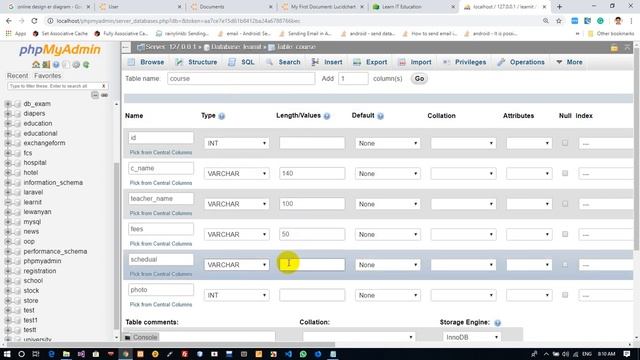Viewport: 640px width, 360px height.
Task: Open Default column help icon
Action: 380,116
